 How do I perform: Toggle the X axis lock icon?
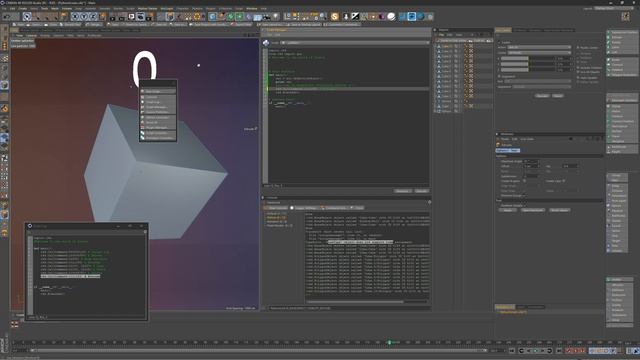click(x=75, y=16)
